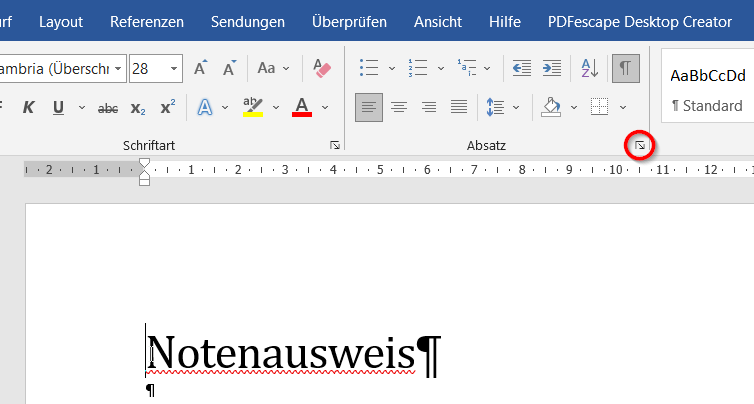Apply superscript formatting
754x404 pixels.
tap(168, 107)
